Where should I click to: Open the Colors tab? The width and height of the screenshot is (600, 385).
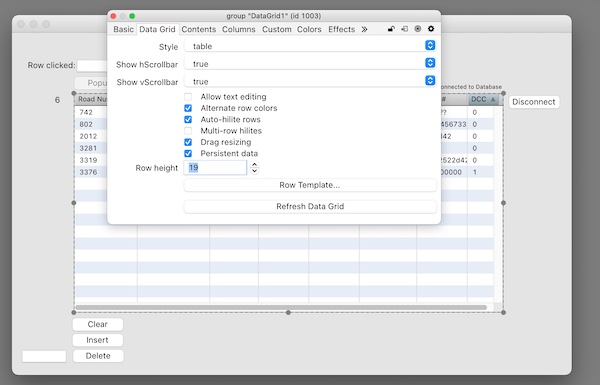click(309, 29)
